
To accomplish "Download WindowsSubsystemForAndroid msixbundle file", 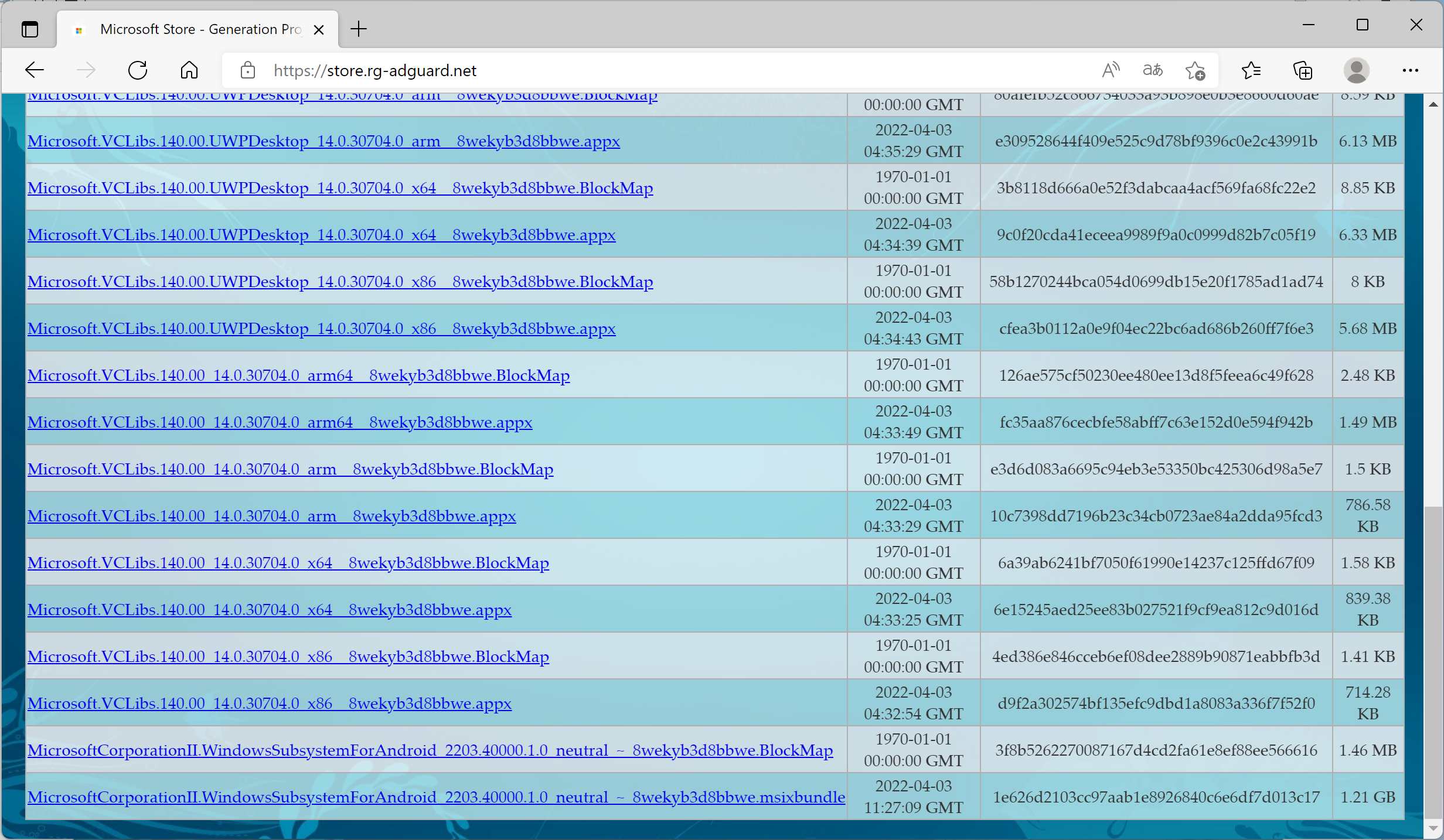I will [436, 797].
